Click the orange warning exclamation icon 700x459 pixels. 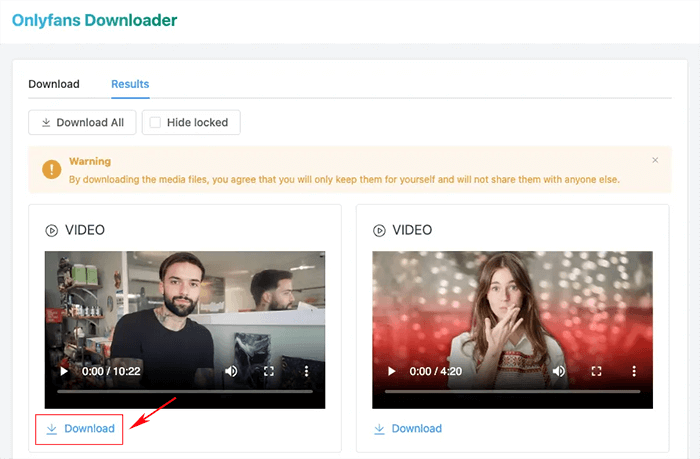point(52,170)
